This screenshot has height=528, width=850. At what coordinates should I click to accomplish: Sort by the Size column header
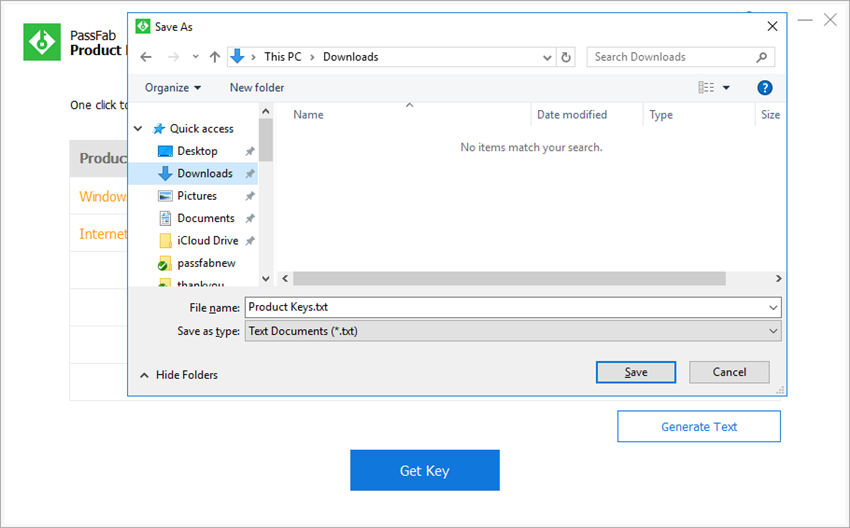point(770,115)
